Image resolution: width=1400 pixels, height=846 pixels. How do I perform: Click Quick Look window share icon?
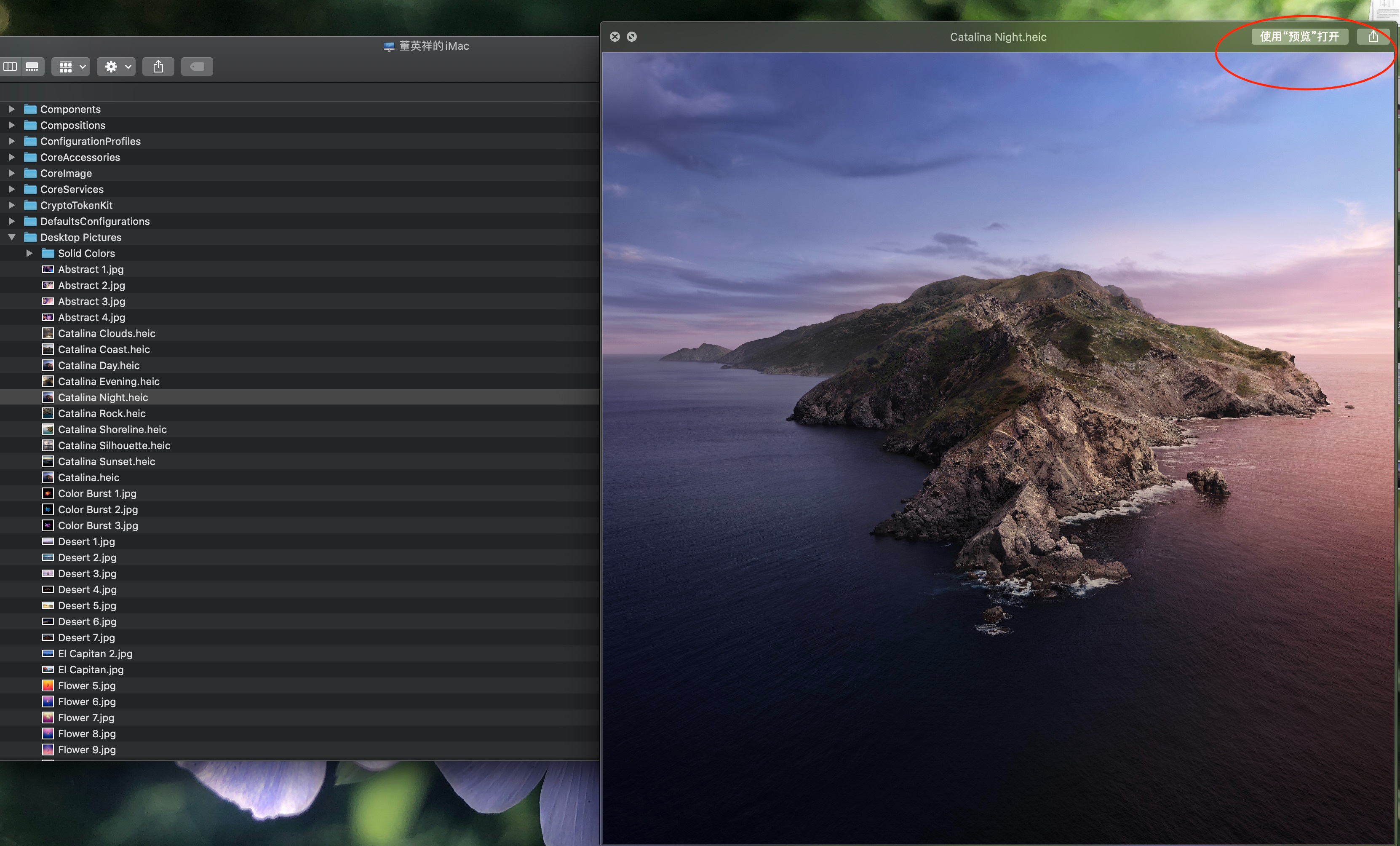click(1373, 37)
